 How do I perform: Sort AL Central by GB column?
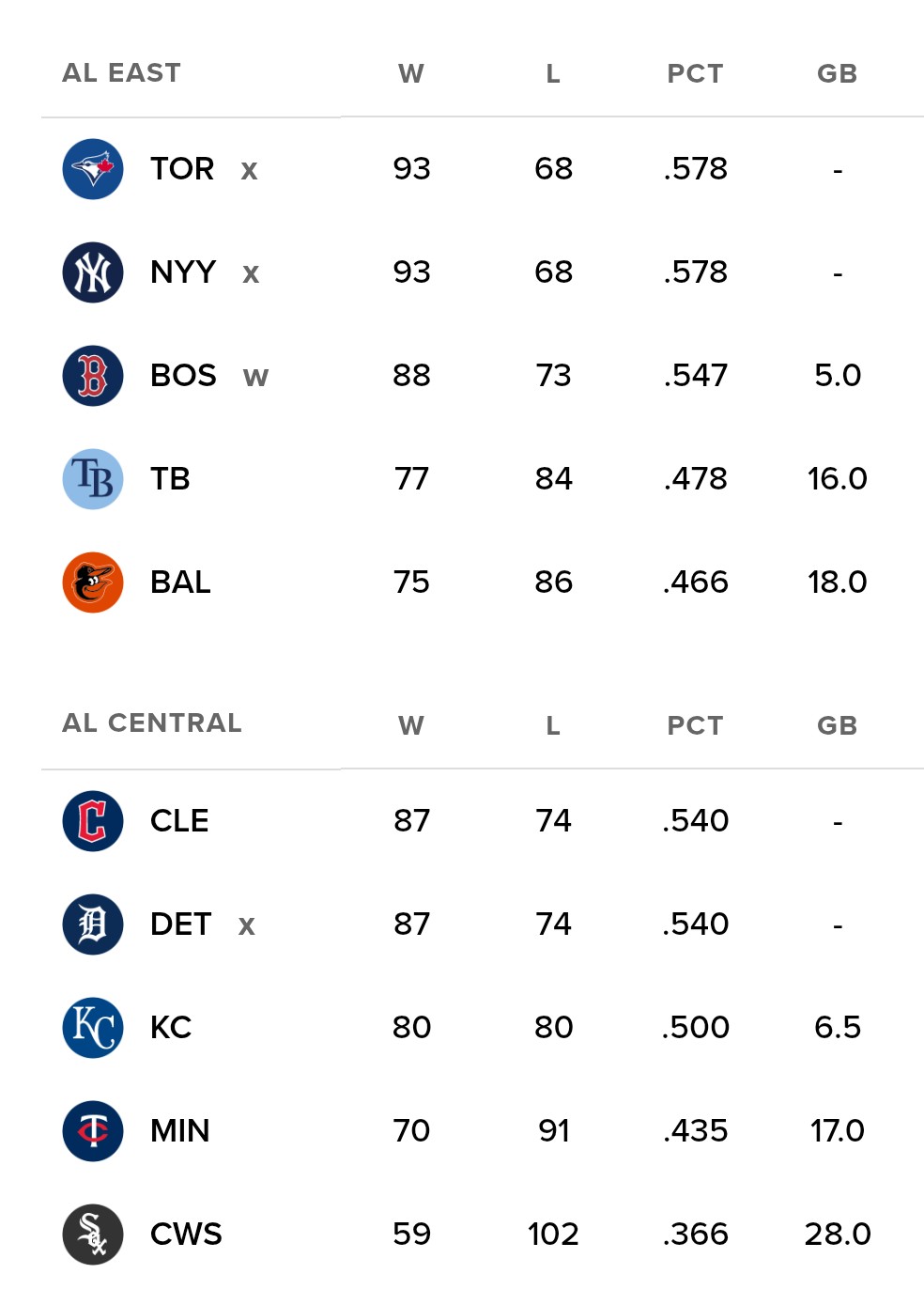click(837, 726)
